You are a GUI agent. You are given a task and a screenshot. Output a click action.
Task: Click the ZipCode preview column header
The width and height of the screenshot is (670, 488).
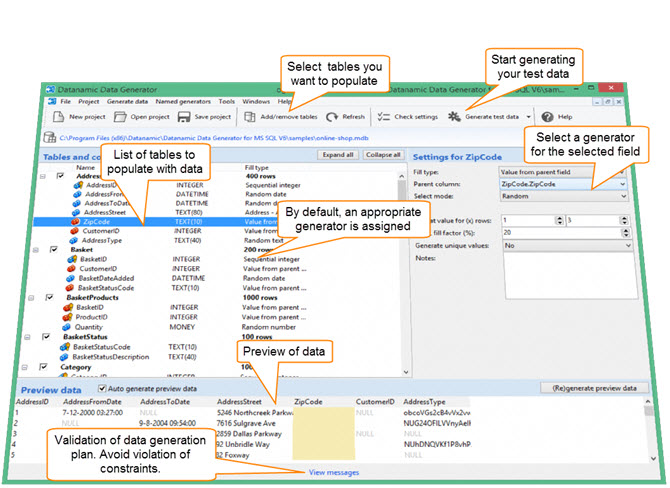click(308, 402)
